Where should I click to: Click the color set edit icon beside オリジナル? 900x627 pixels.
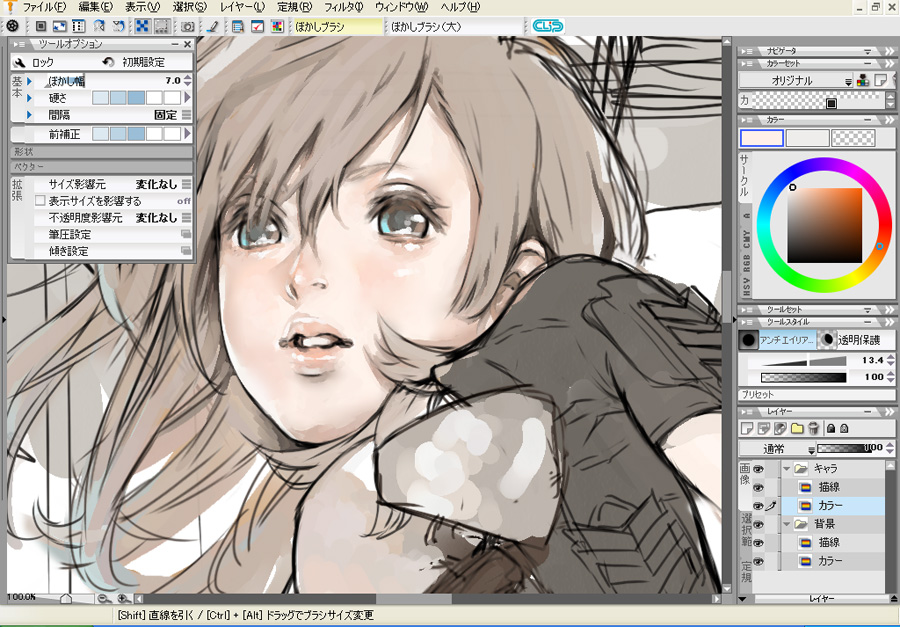[863, 80]
